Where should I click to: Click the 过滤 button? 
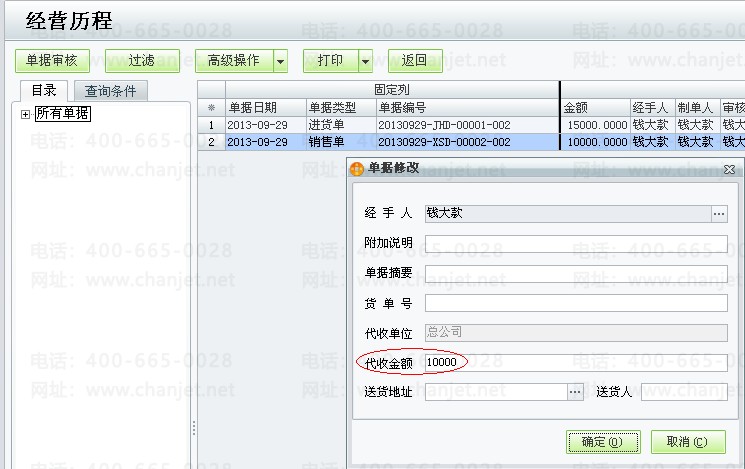[x=141, y=61]
